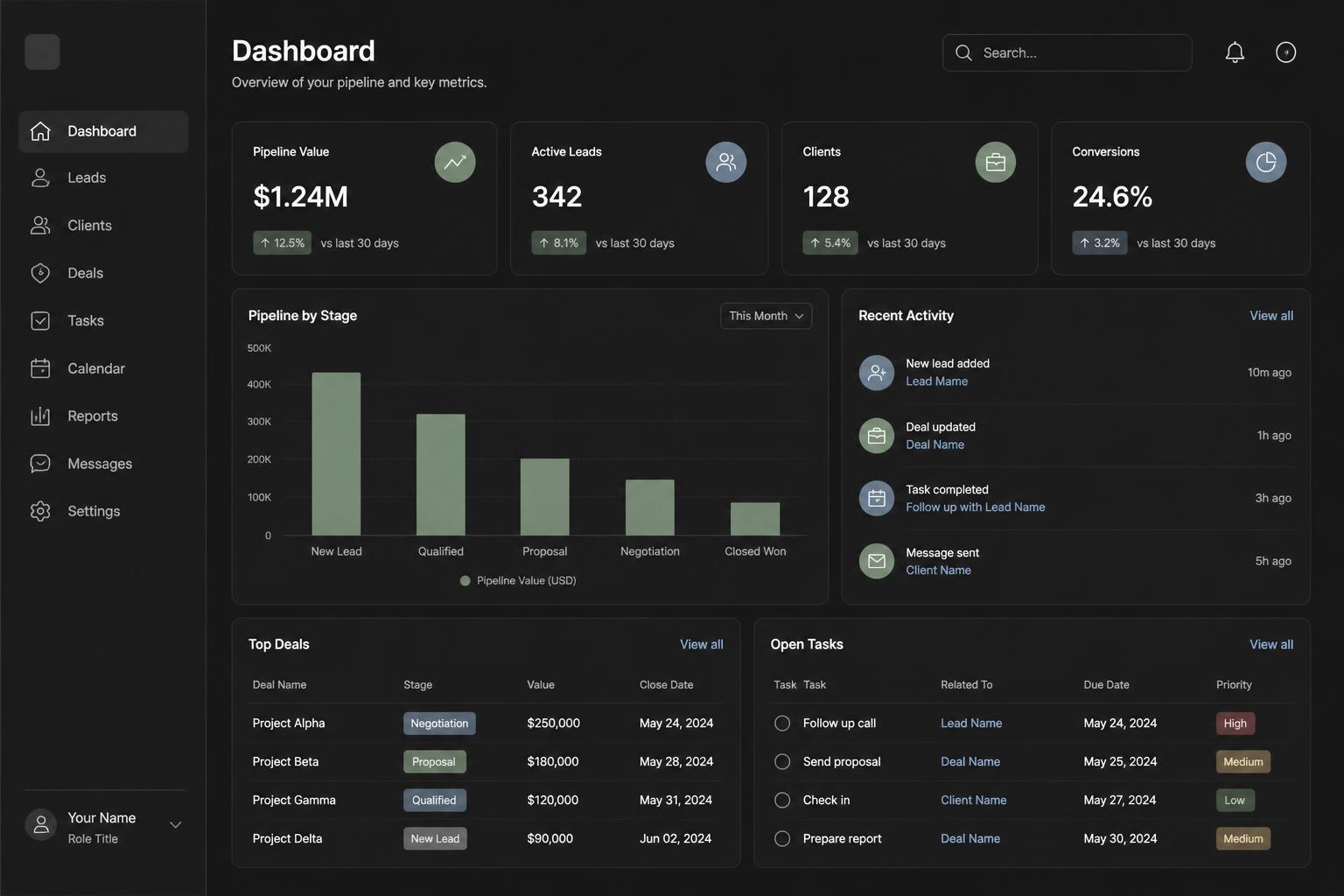Open notifications bell icon
This screenshot has width=1344, height=896.
coord(1235,52)
